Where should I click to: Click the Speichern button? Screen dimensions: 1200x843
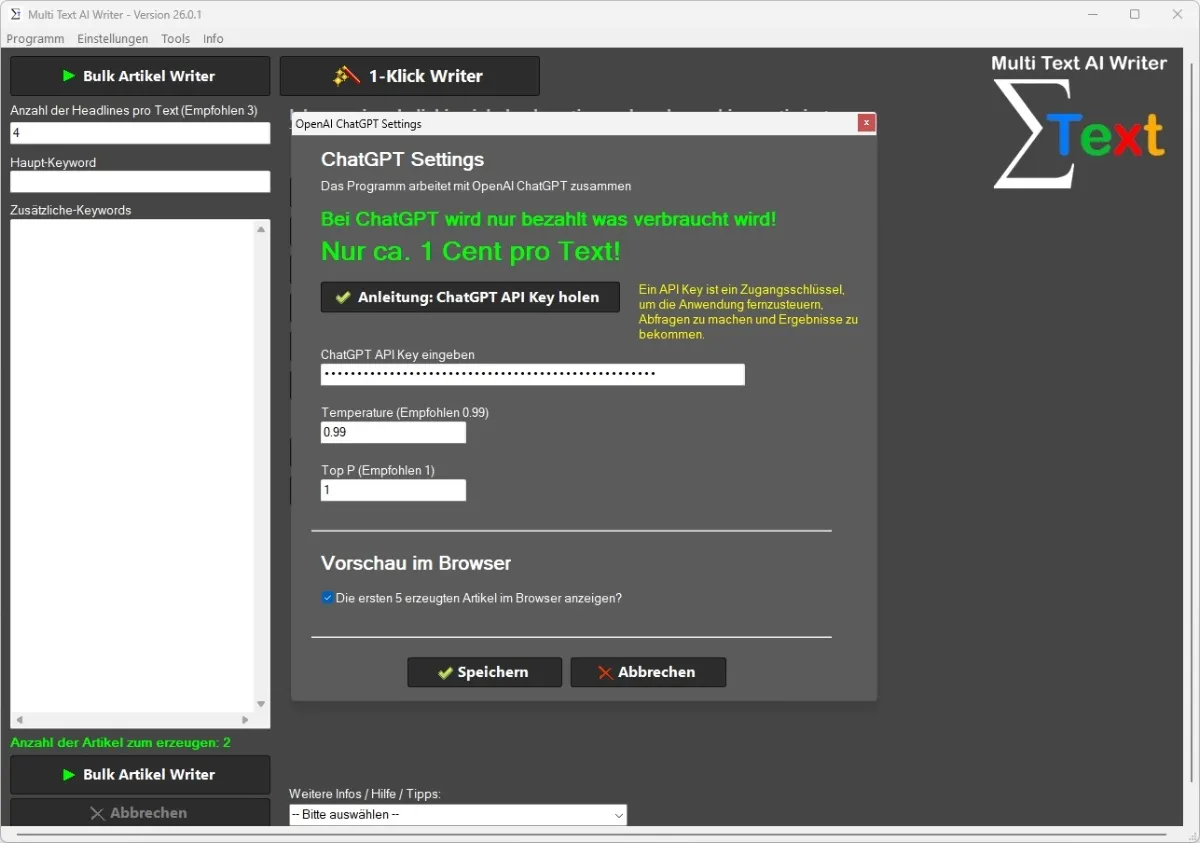coord(484,672)
